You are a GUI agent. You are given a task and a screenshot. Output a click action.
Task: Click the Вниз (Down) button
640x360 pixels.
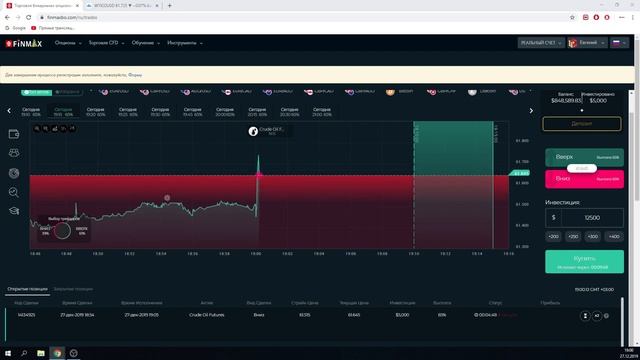(584, 179)
